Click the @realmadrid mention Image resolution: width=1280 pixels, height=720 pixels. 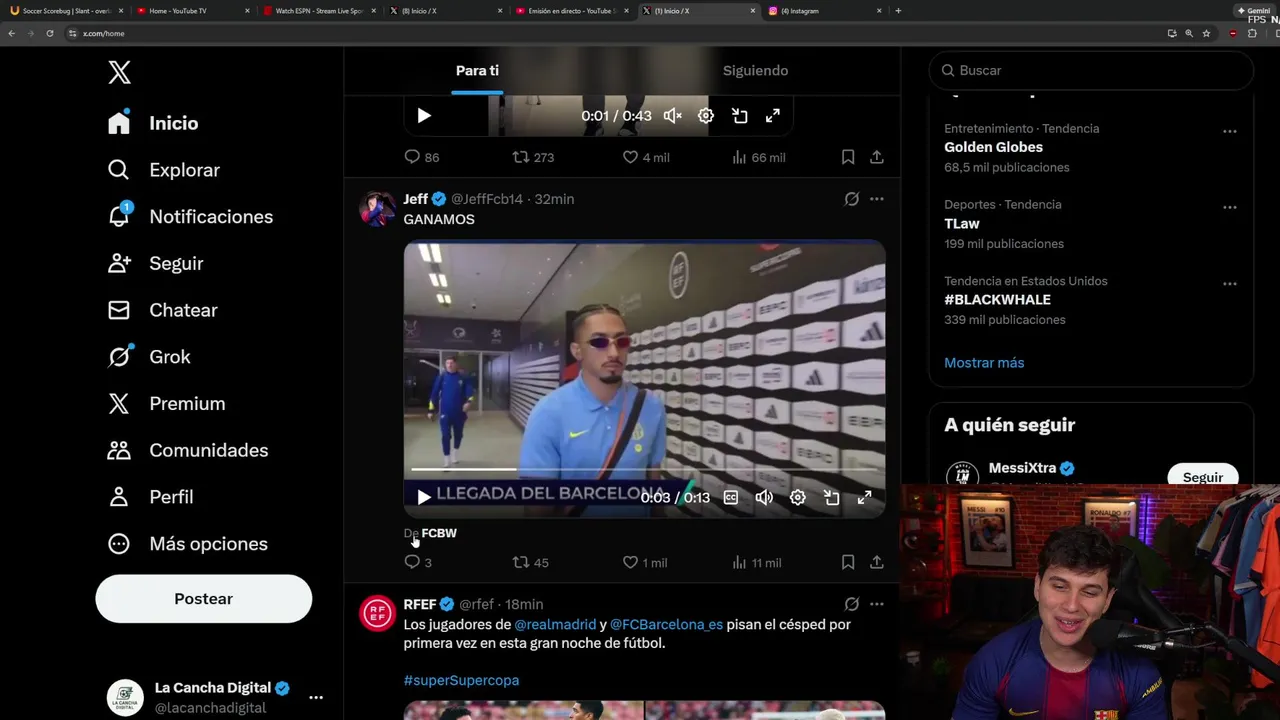click(555, 624)
